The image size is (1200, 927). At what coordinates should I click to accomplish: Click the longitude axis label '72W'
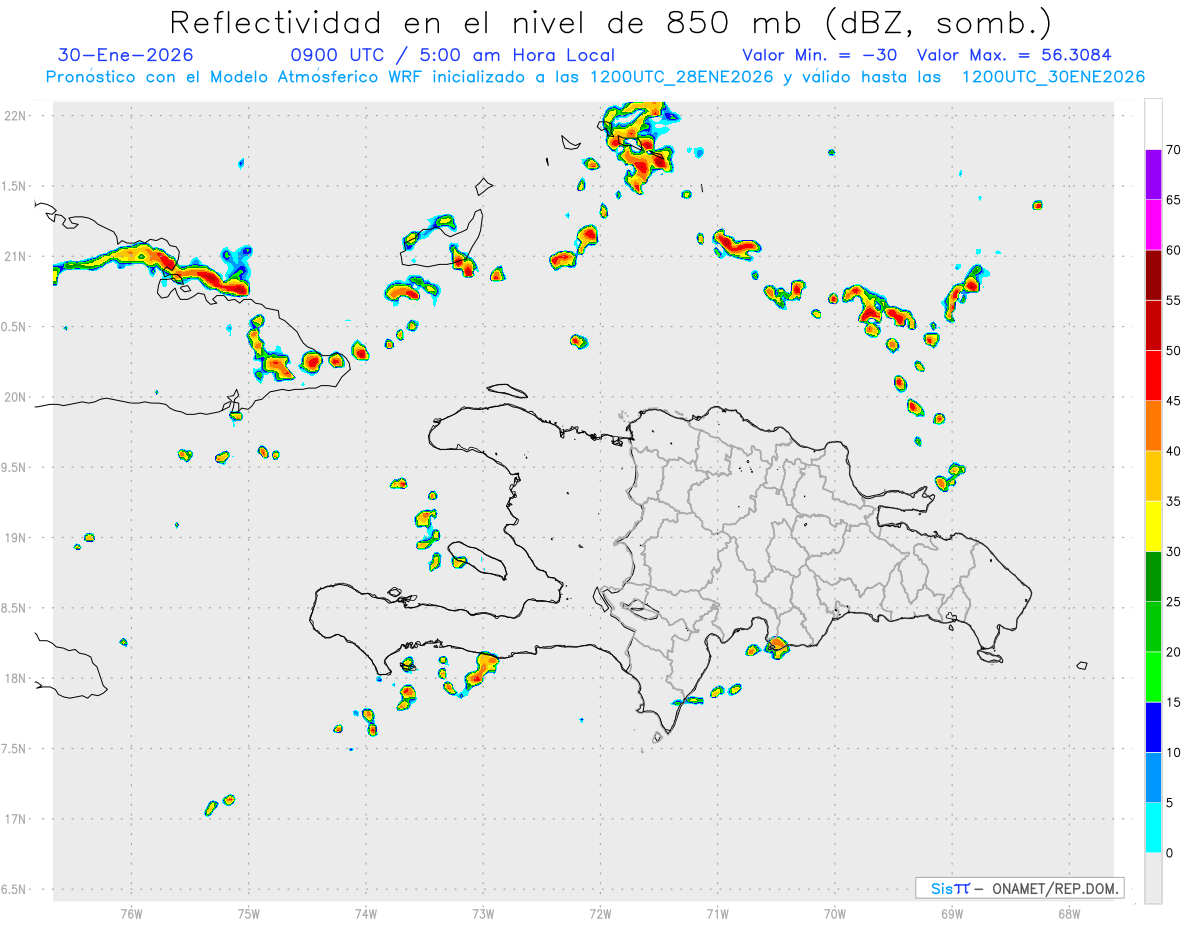tap(600, 914)
